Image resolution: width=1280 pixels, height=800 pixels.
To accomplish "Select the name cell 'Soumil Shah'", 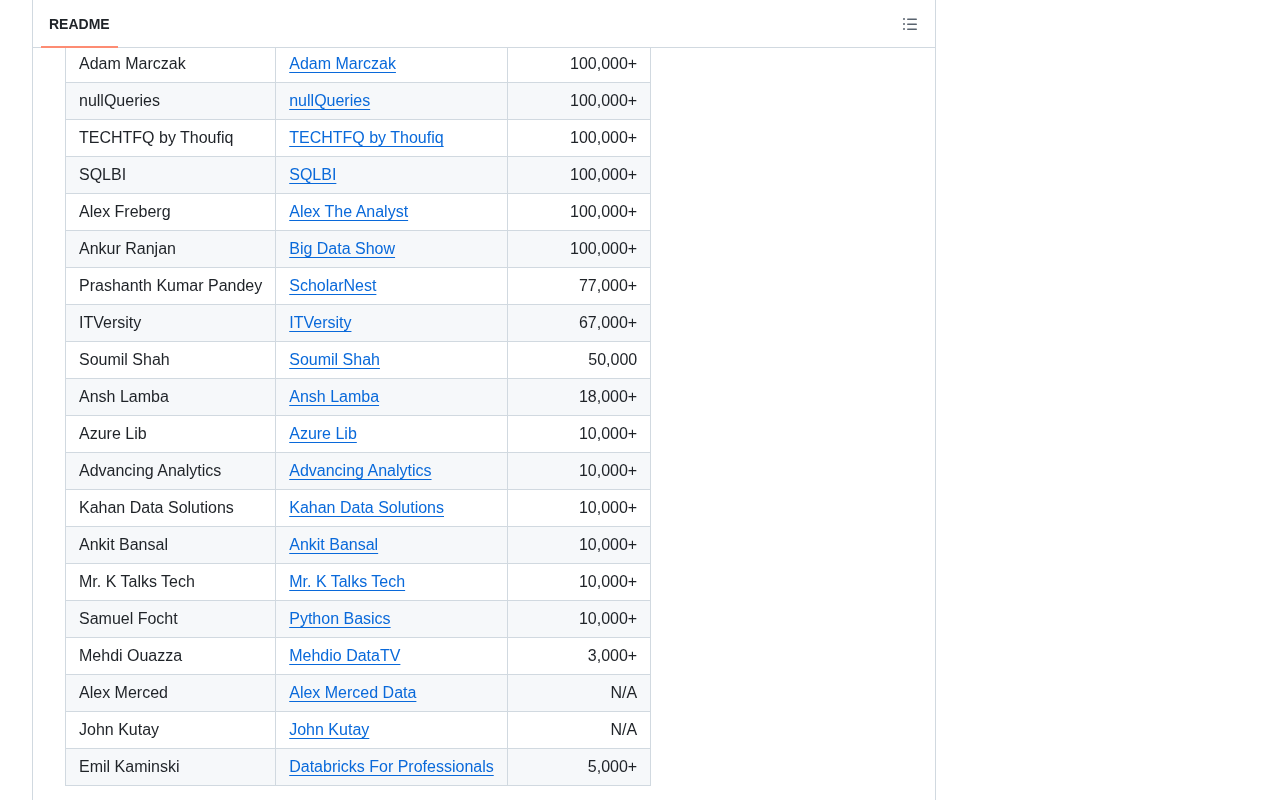I will click(x=171, y=360).
